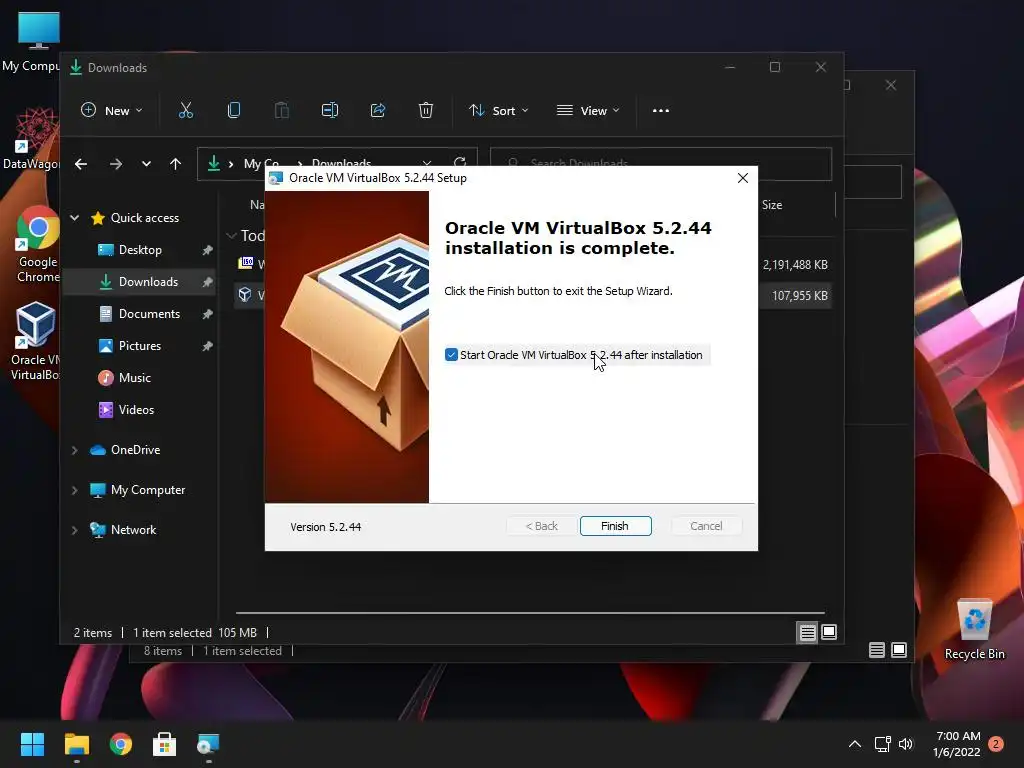Select Pictures in the navigation pane
Image resolution: width=1024 pixels, height=768 pixels.
click(139, 345)
